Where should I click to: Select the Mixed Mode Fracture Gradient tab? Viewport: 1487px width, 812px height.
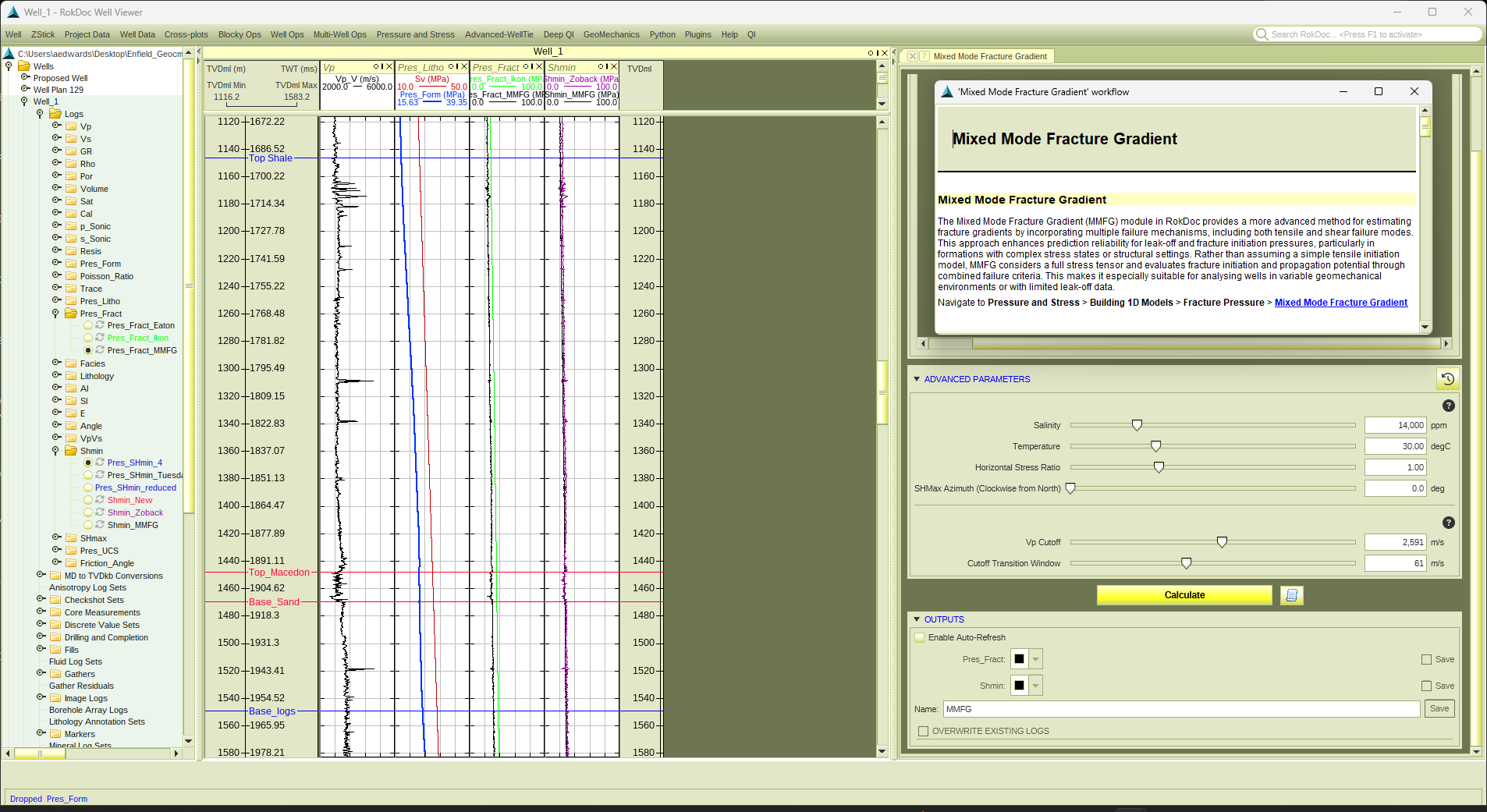pos(989,56)
